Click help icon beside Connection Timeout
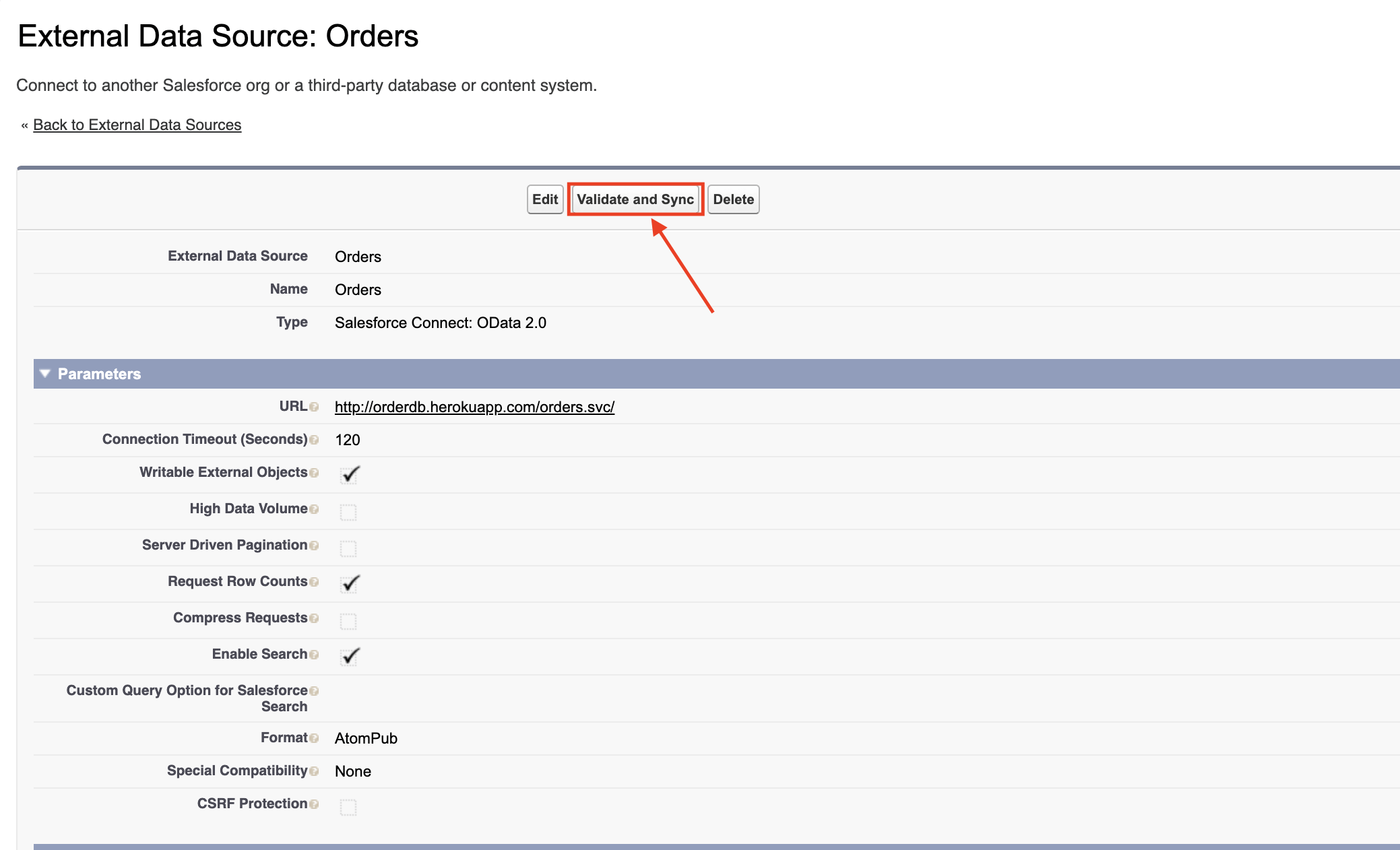Screen dimensions: 1400x850 click(314, 440)
